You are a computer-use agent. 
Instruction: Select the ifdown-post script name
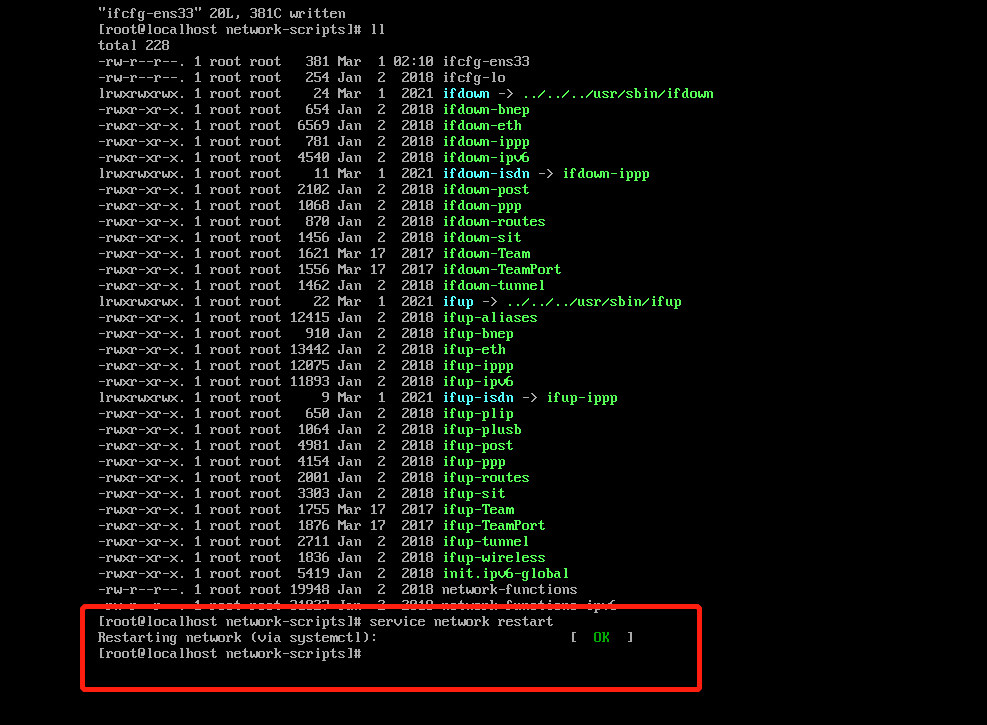click(486, 189)
